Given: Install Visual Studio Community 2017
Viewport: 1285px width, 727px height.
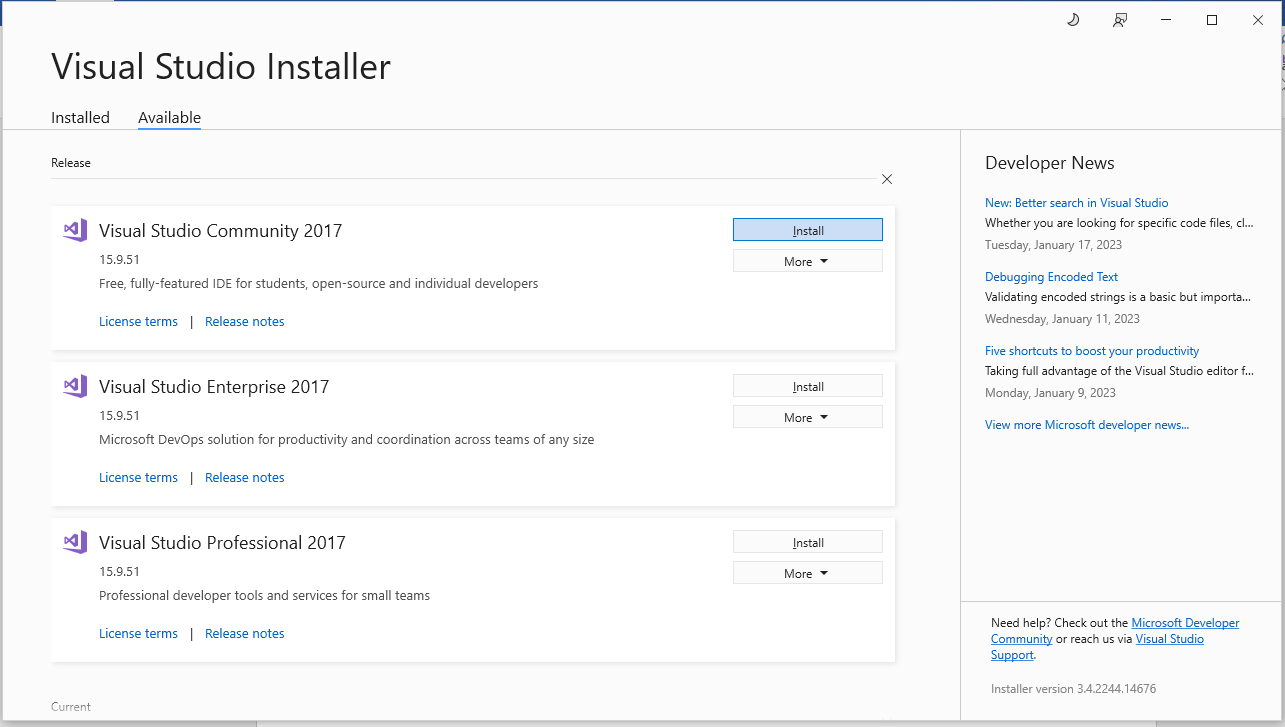Looking at the screenshot, I should 808,230.
